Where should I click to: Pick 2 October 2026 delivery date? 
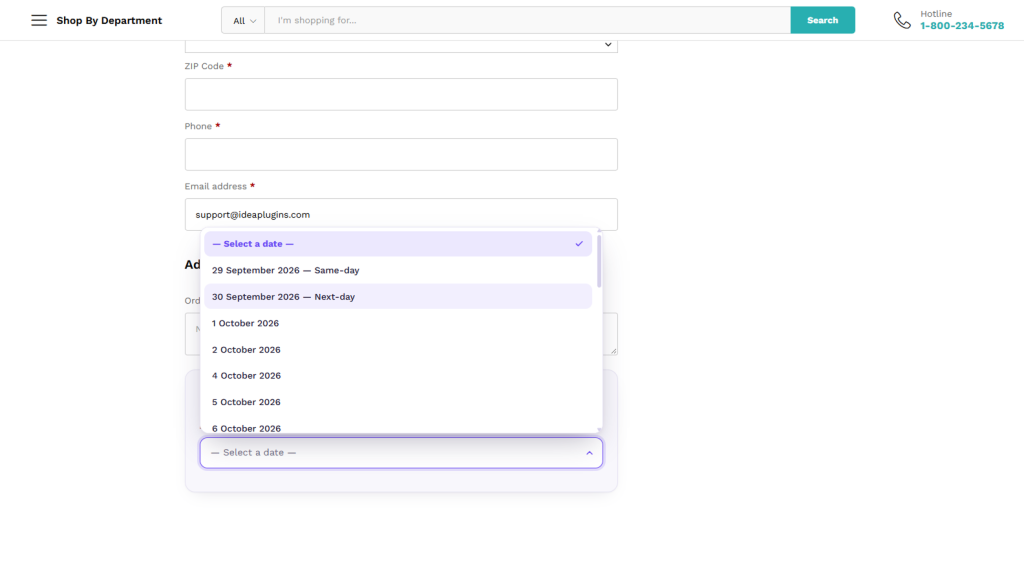398,350
